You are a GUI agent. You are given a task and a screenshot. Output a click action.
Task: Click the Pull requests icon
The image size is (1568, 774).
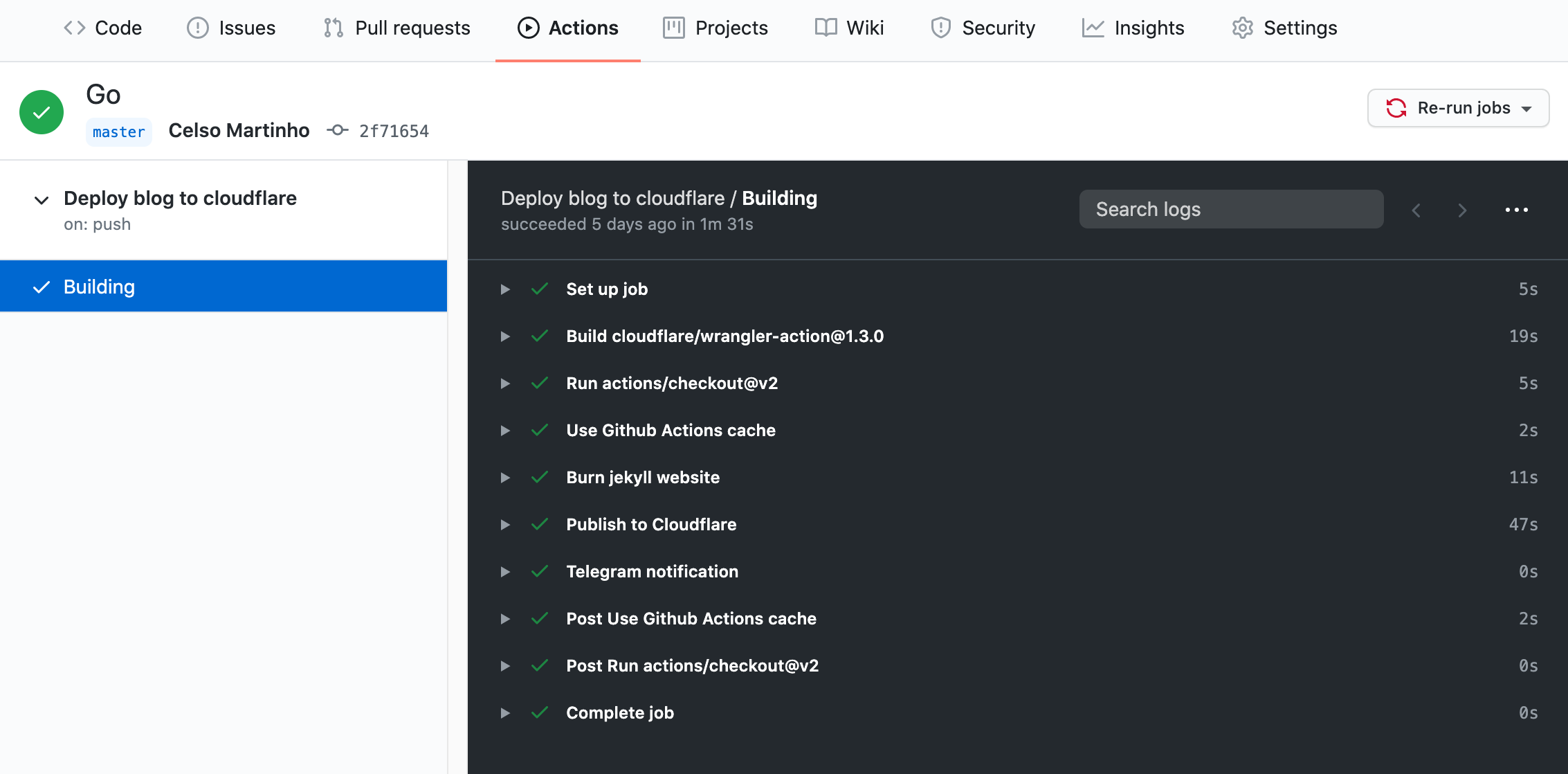click(x=332, y=28)
